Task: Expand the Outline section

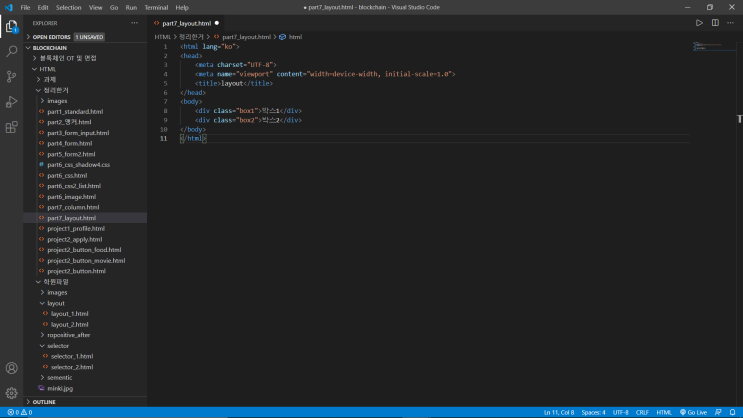Action: point(85,402)
